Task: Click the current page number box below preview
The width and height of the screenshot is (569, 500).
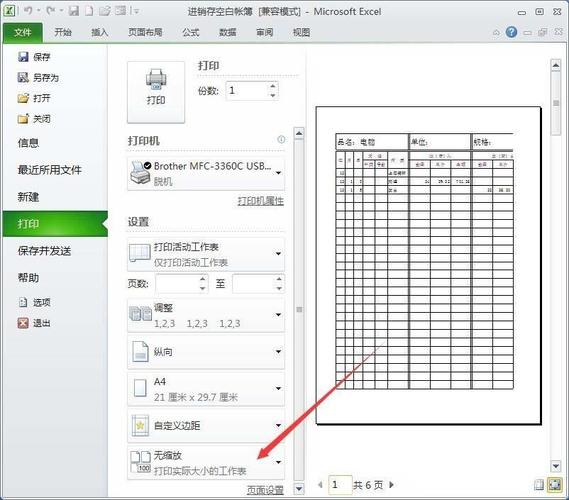Action: [x=340, y=484]
